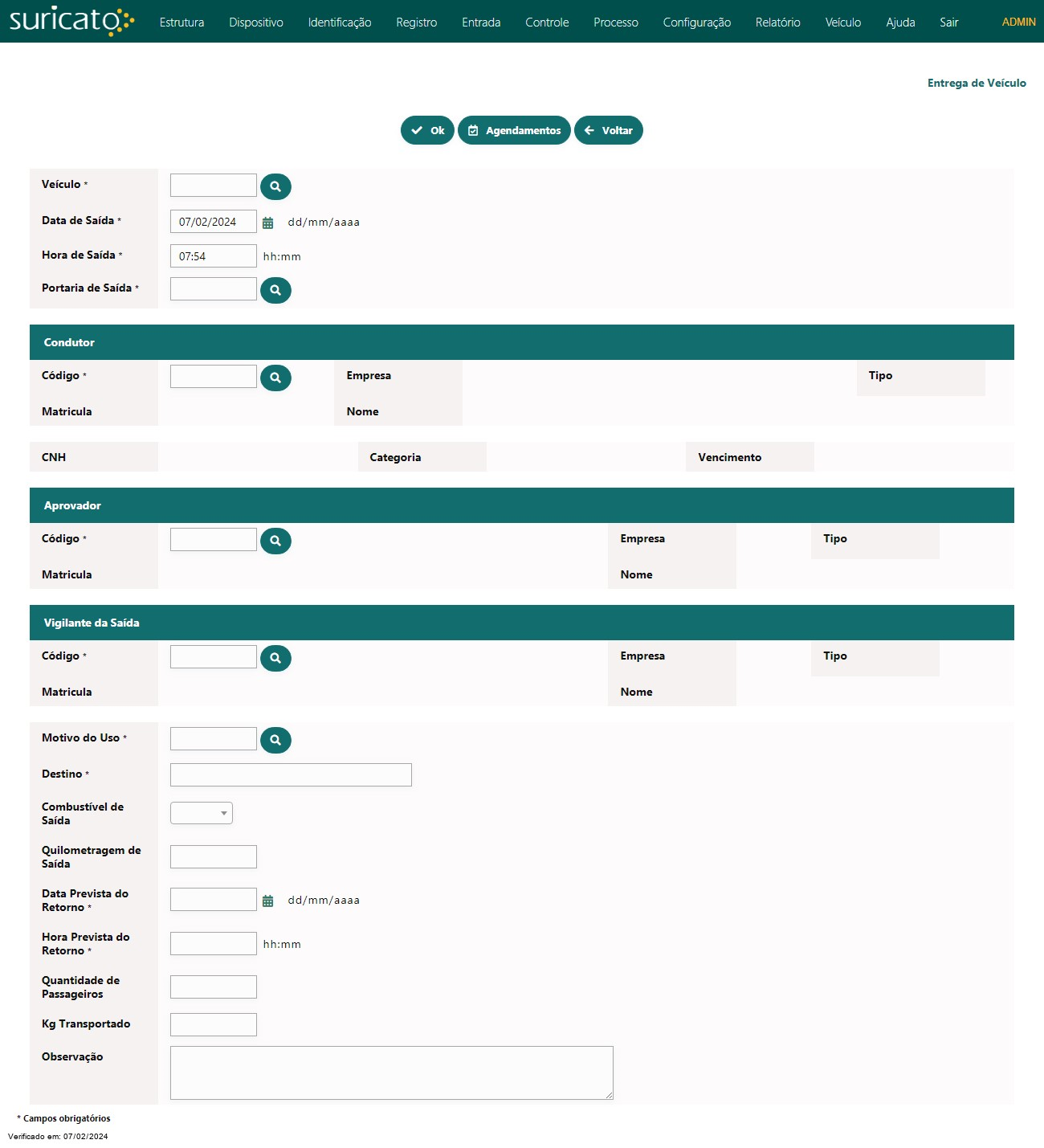The height and width of the screenshot is (1148, 1044).
Task: Focus the Aprovador Código input
Action: (x=214, y=539)
